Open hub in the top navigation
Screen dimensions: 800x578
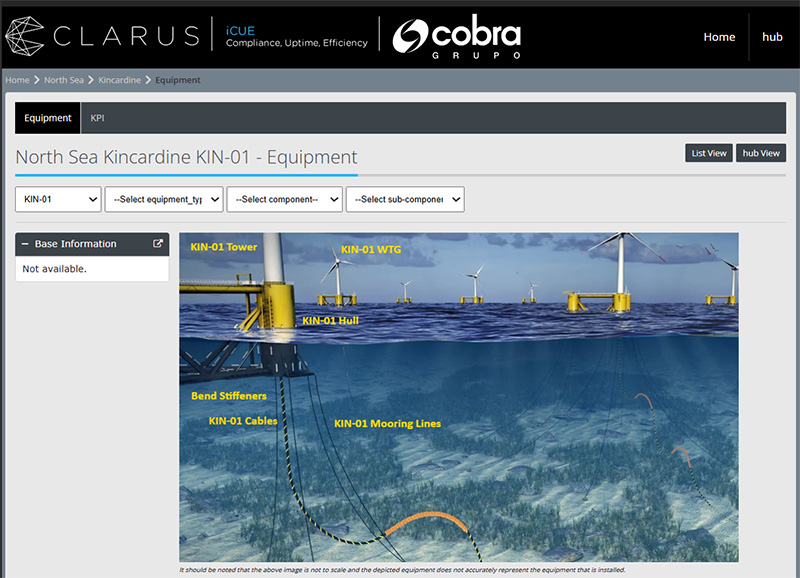click(772, 37)
